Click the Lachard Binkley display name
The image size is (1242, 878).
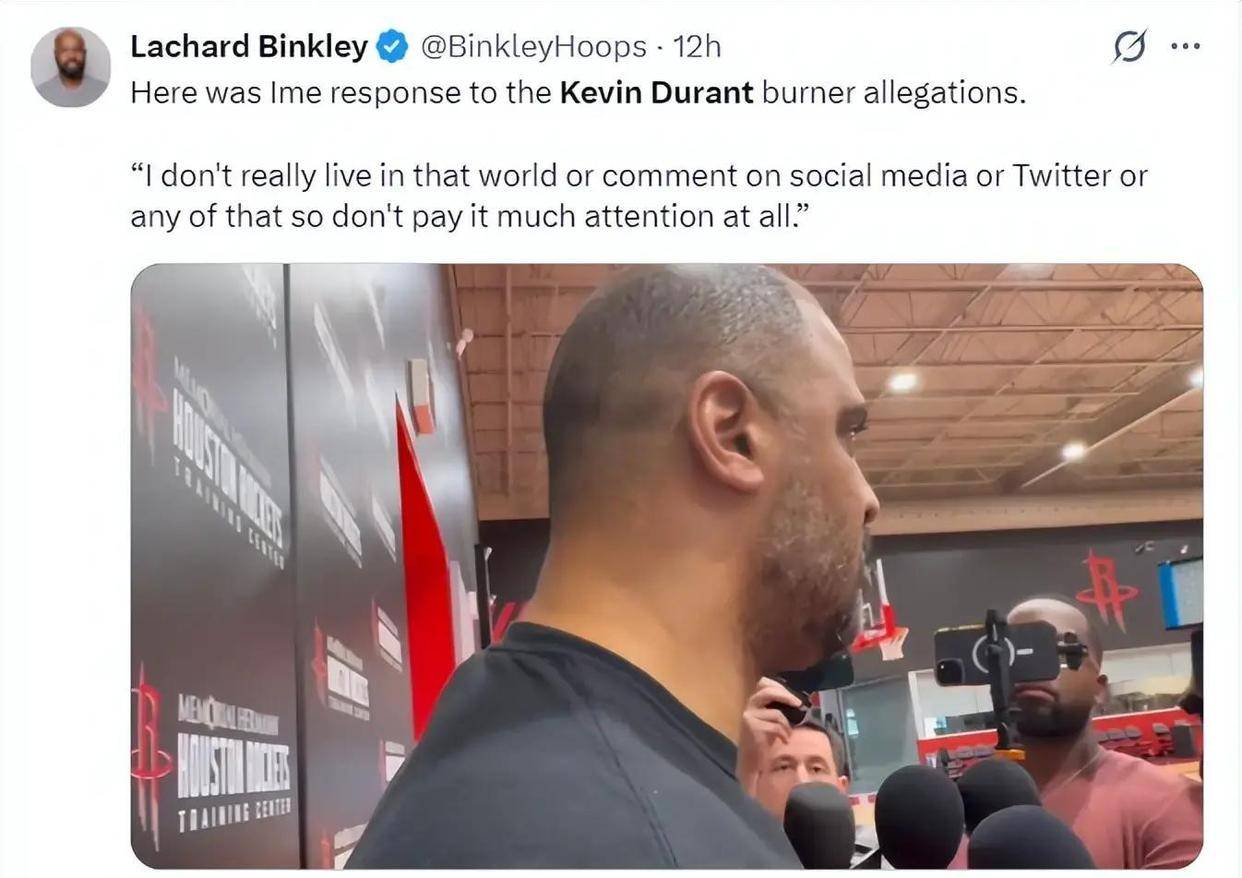click(249, 47)
